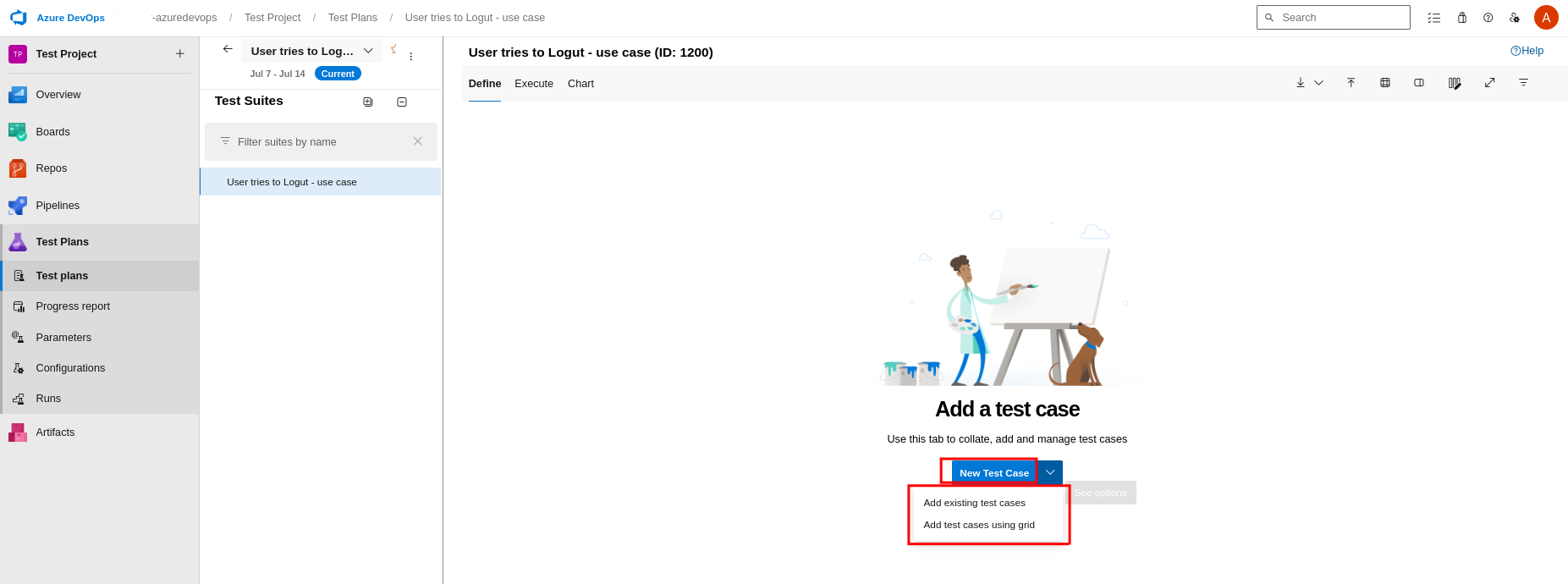The width and height of the screenshot is (1568, 584).
Task: Open column options icon in toolbar
Action: [x=1454, y=83]
